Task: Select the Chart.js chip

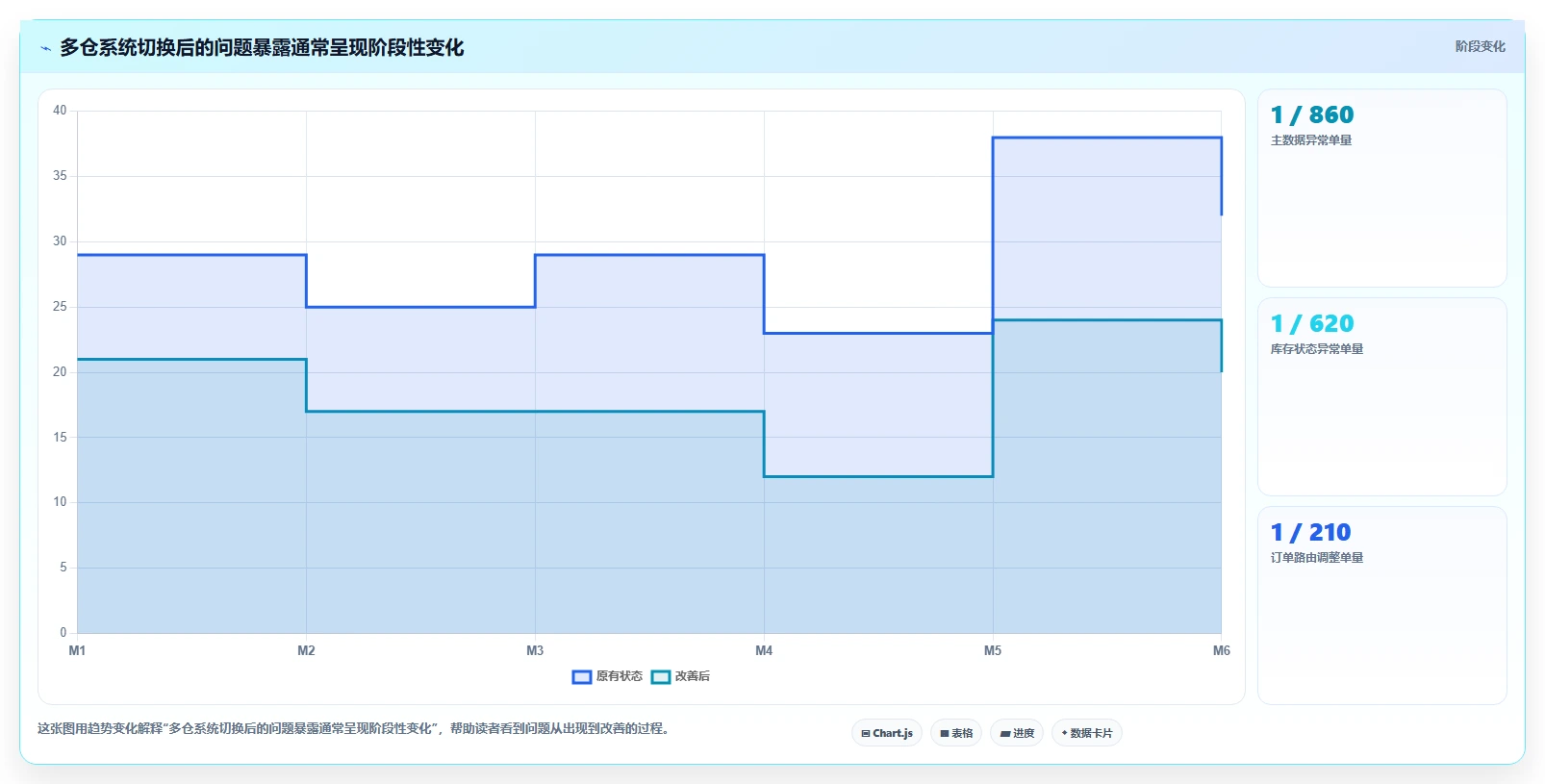Action: coord(887,733)
